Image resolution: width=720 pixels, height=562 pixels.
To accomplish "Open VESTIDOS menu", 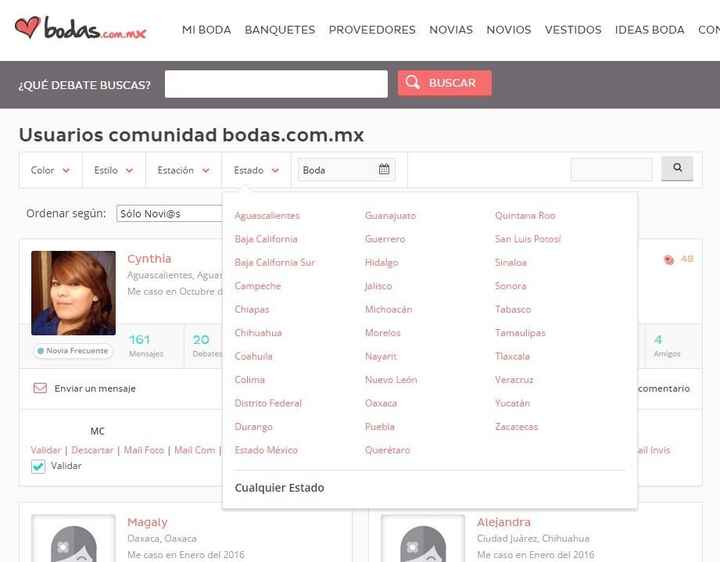I will coord(573,30).
